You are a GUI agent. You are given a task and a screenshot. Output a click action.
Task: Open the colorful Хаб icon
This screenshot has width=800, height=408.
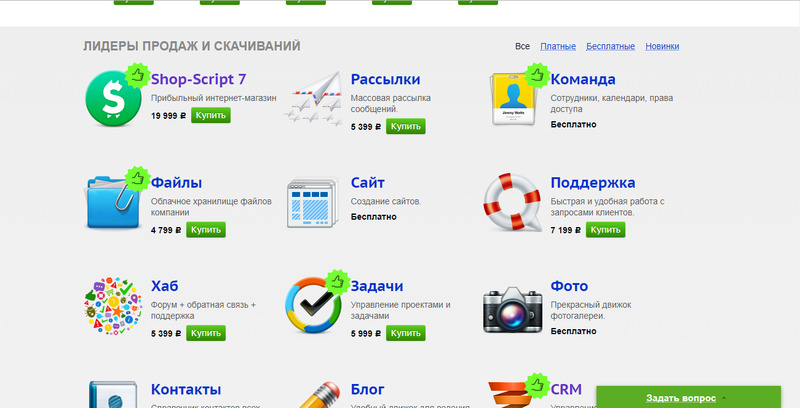pyautogui.click(x=113, y=306)
